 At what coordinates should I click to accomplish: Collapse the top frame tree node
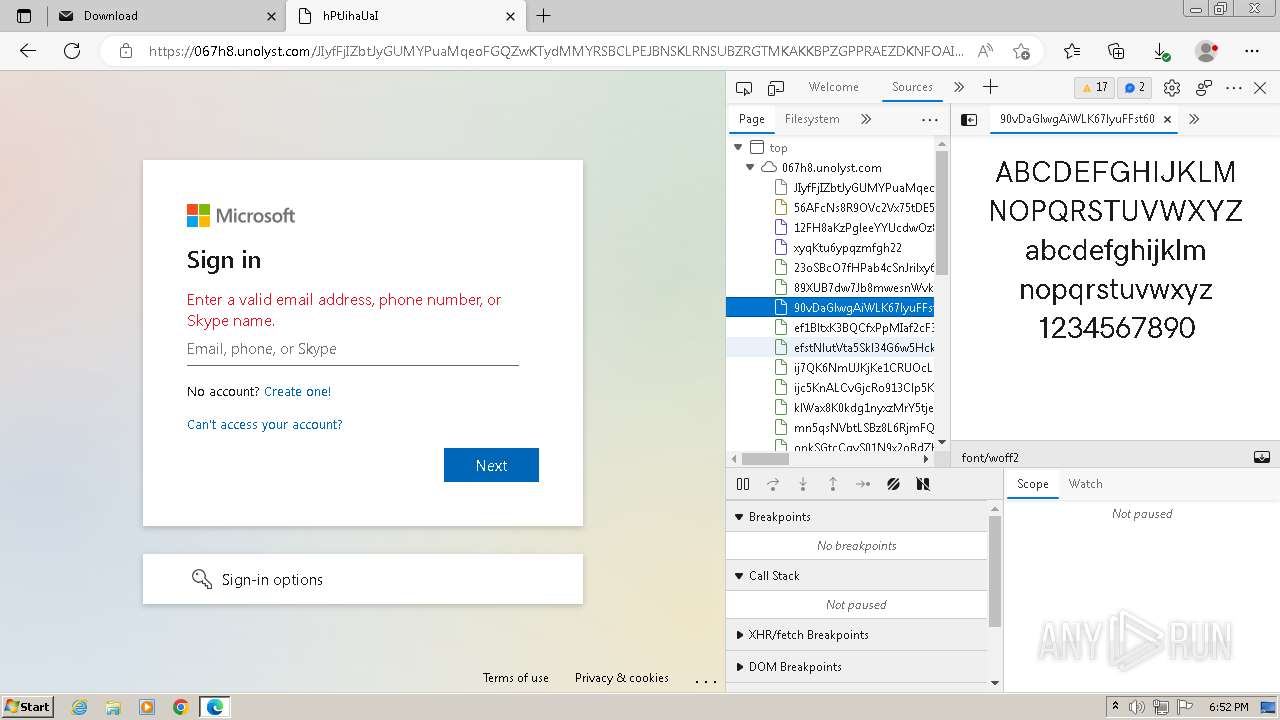738,148
